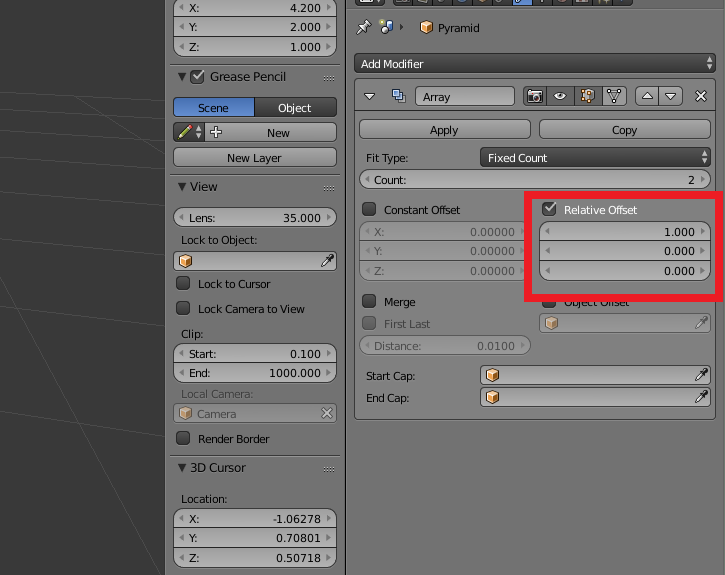Image resolution: width=725 pixels, height=575 pixels.
Task: Toggle Array modifier edit mode display icon
Action: click(x=587, y=96)
